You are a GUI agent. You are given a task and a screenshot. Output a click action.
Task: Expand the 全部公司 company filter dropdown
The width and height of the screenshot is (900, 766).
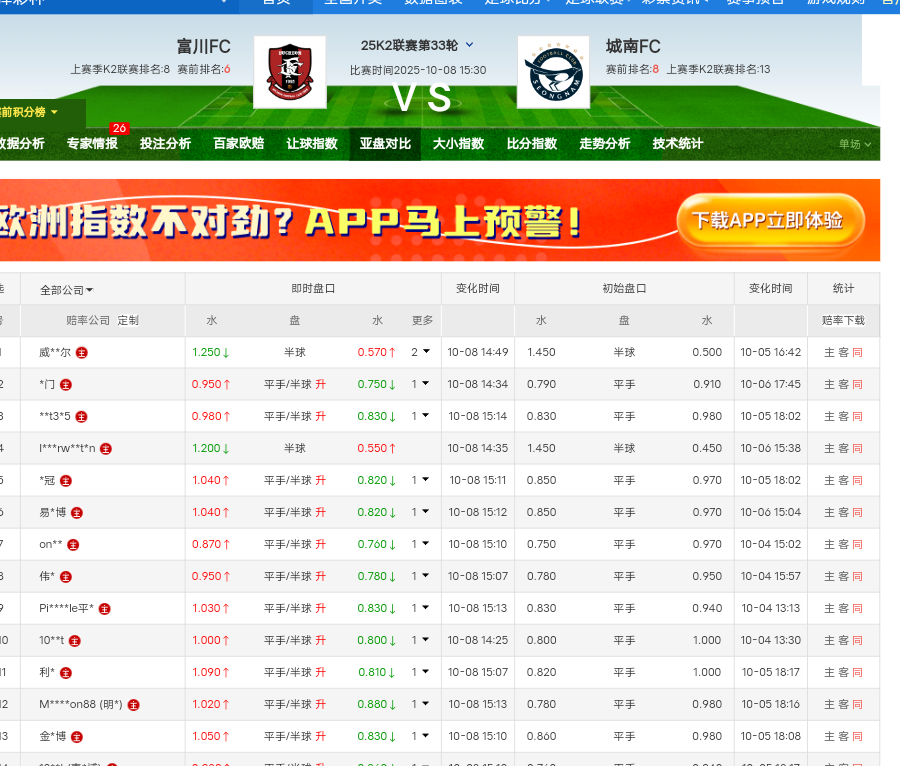pos(67,290)
